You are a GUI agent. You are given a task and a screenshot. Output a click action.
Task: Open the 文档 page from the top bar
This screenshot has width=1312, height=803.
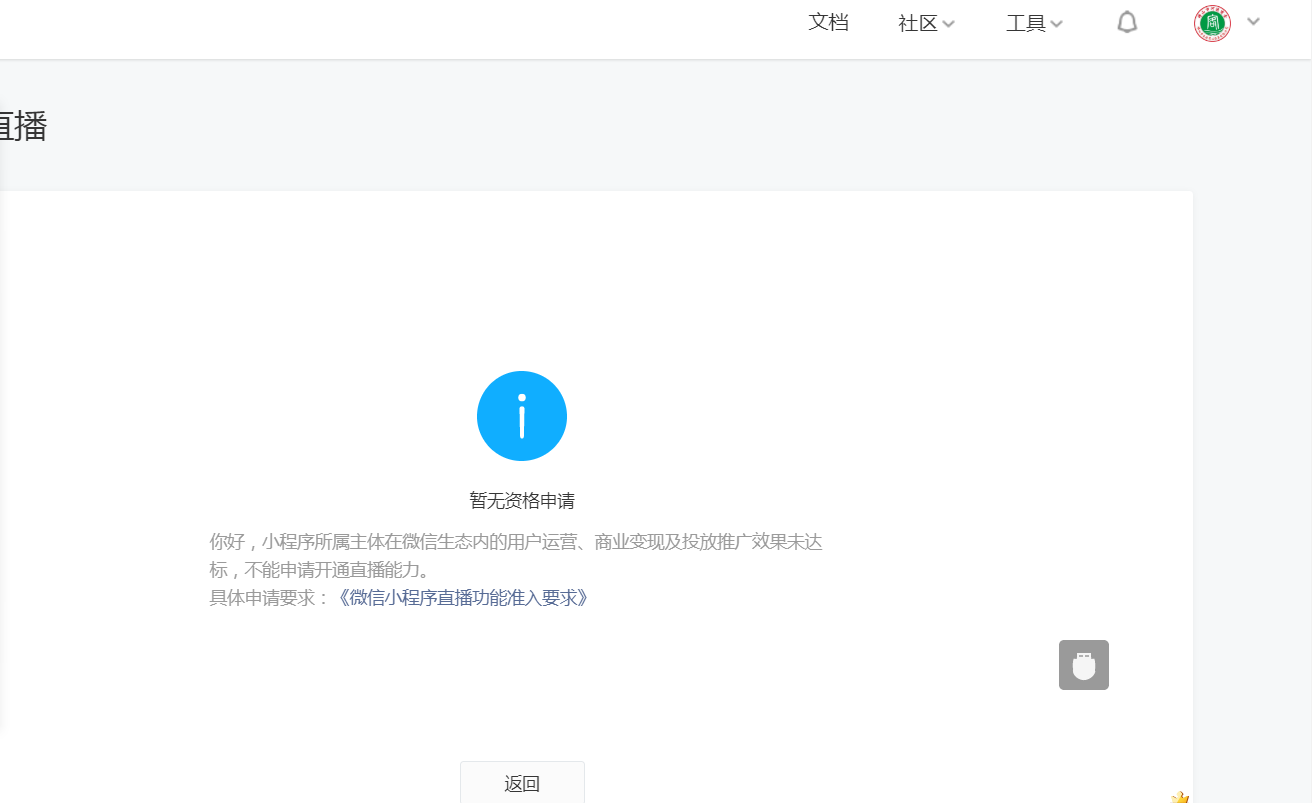coord(828,22)
